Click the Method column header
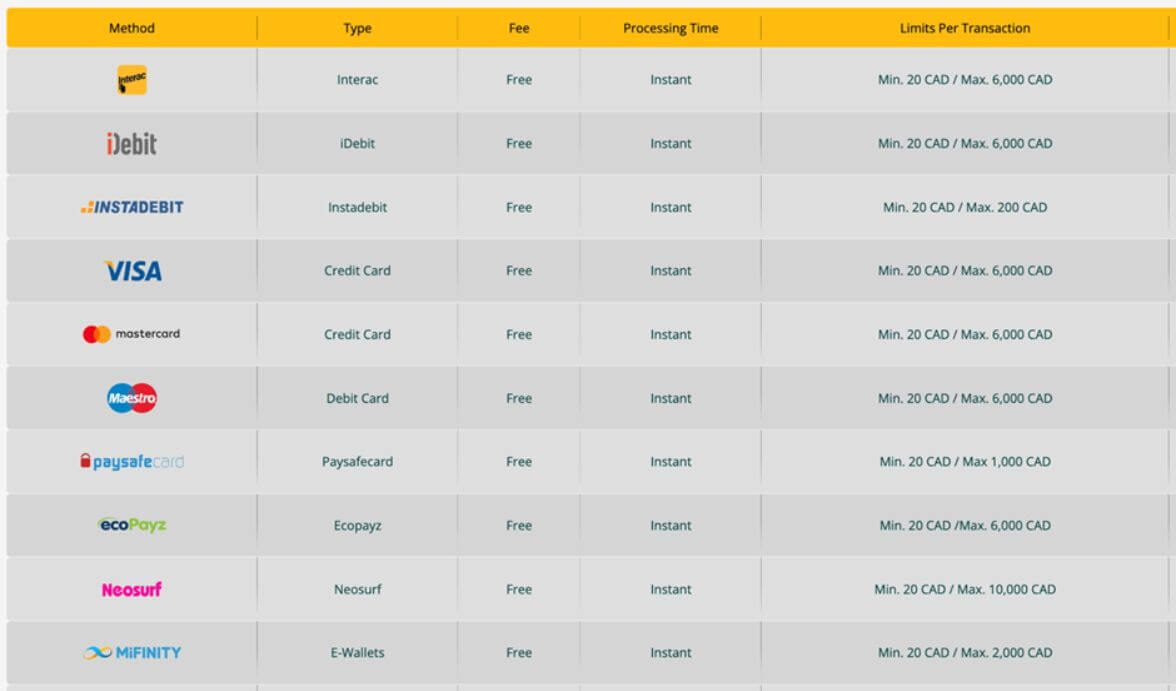This screenshot has height=691, width=1176. [x=131, y=28]
